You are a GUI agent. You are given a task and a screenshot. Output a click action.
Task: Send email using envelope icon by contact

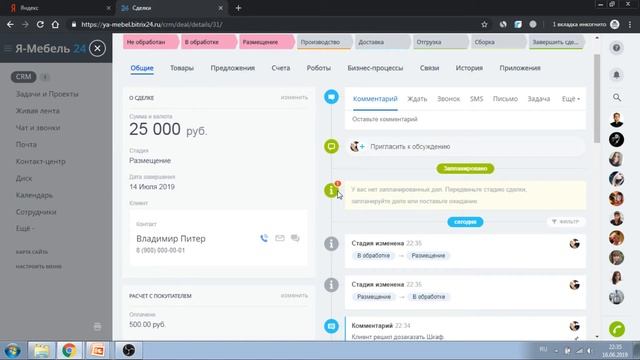point(280,238)
